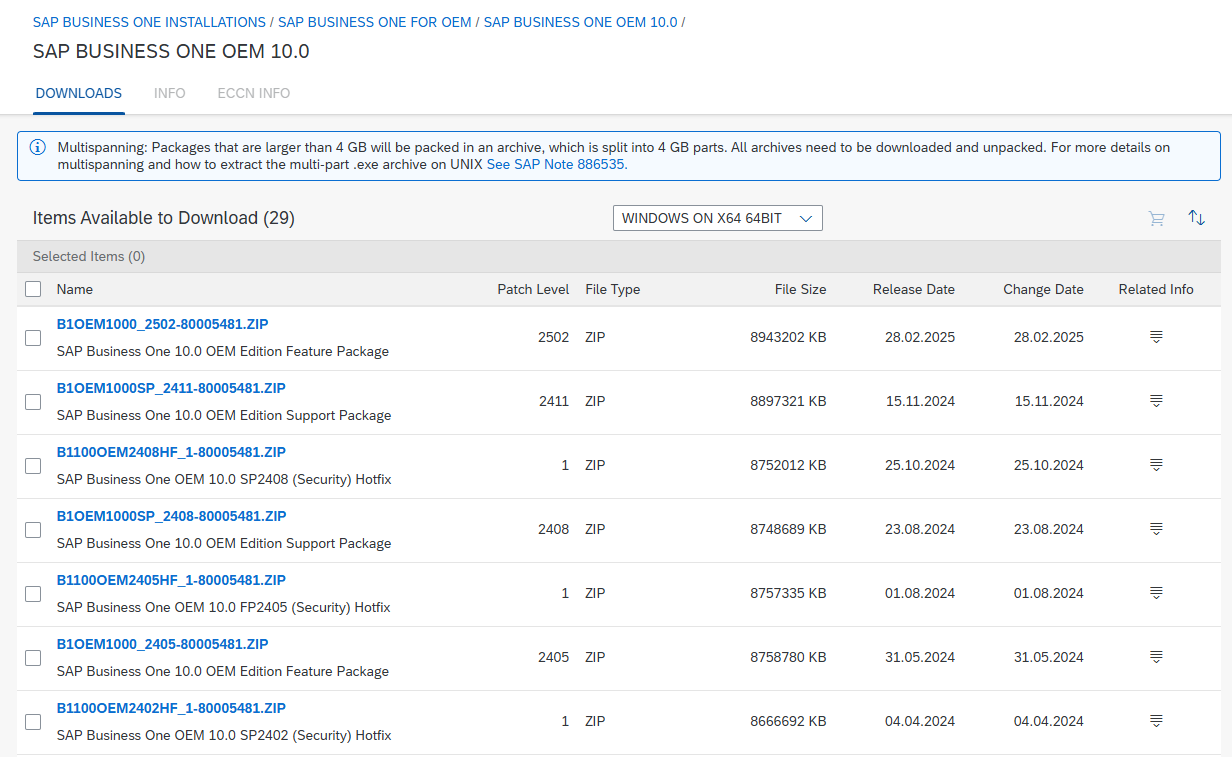Check the B1100OEM2408HF_1-80005481.ZIP row checkbox
Image resolution: width=1232 pixels, height=757 pixels.
point(33,466)
